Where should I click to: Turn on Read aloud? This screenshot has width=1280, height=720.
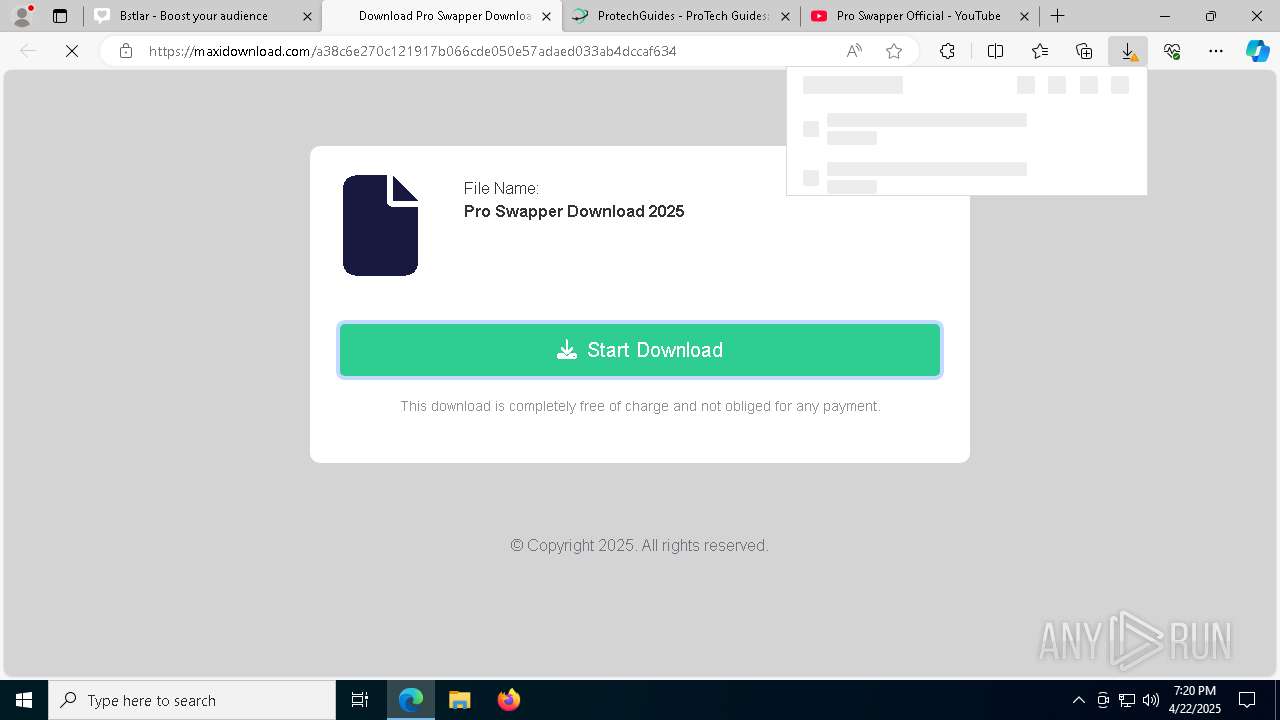coord(854,51)
